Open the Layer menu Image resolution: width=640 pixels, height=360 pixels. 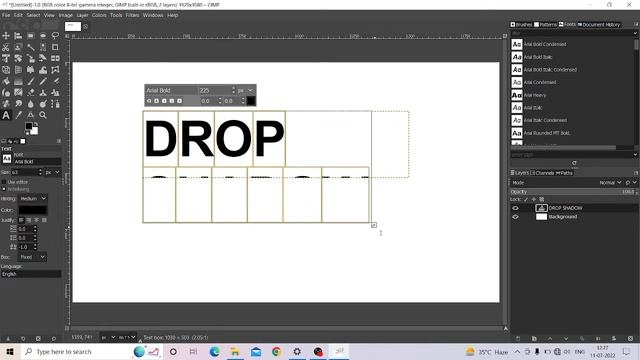coord(82,15)
